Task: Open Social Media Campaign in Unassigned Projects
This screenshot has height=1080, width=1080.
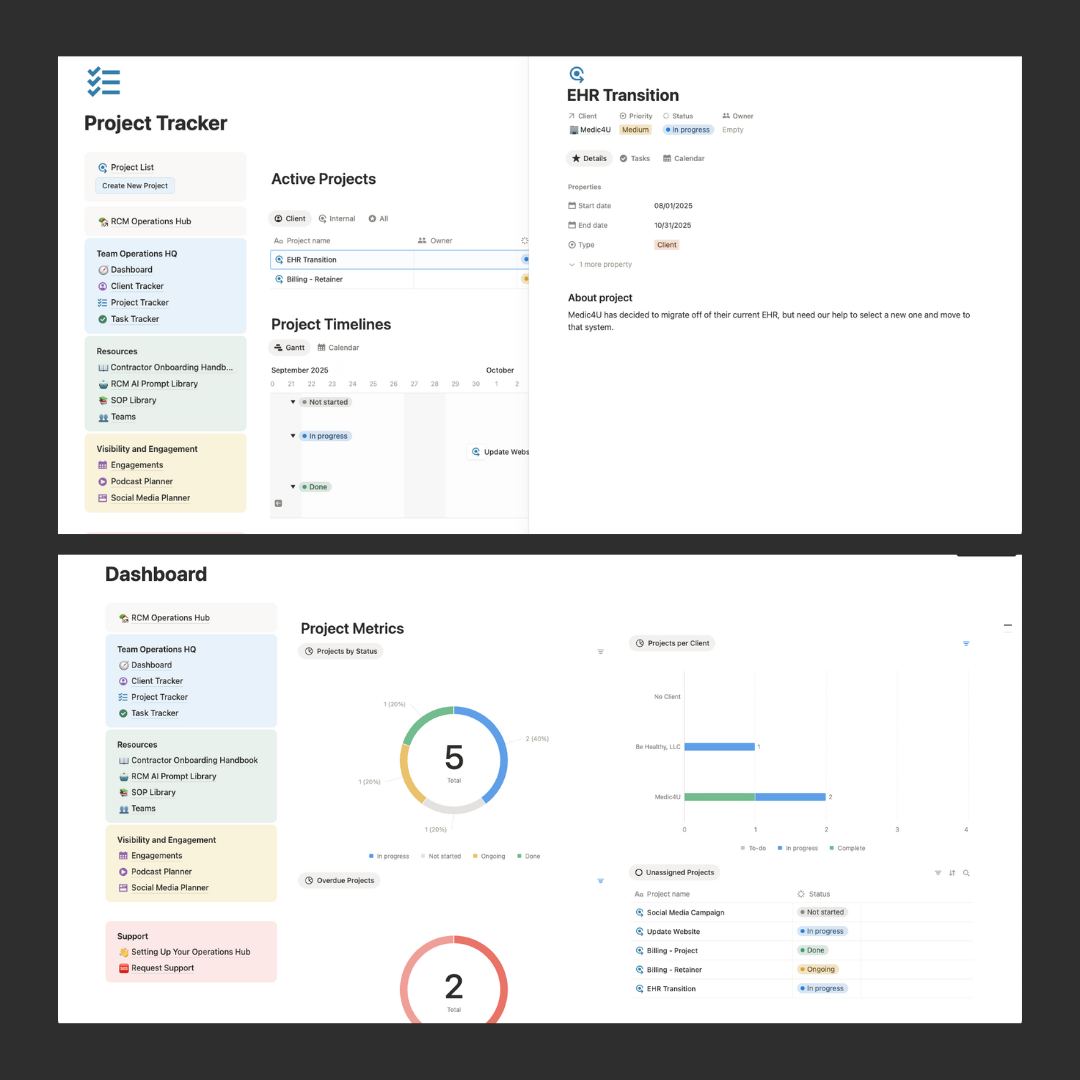Action: click(685, 913)
